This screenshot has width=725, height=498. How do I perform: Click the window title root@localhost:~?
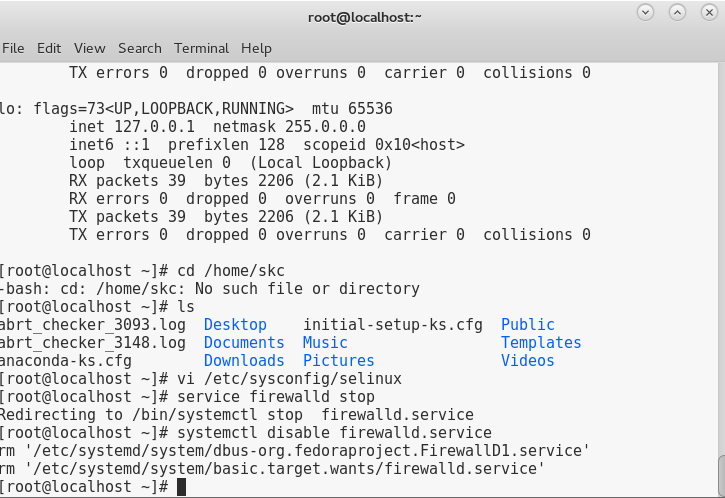tap(364, 18)
